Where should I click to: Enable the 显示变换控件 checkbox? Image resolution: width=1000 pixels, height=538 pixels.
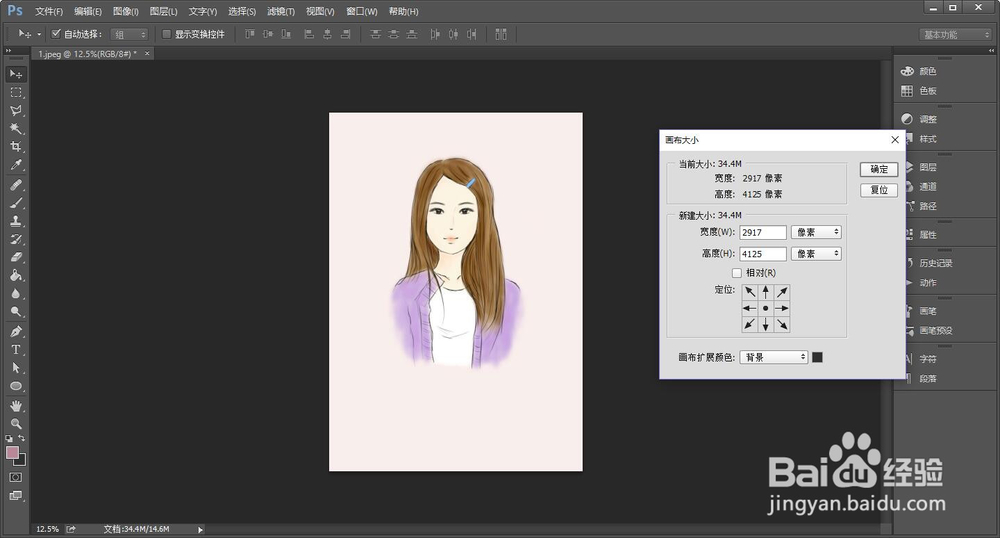pos(166,34)
